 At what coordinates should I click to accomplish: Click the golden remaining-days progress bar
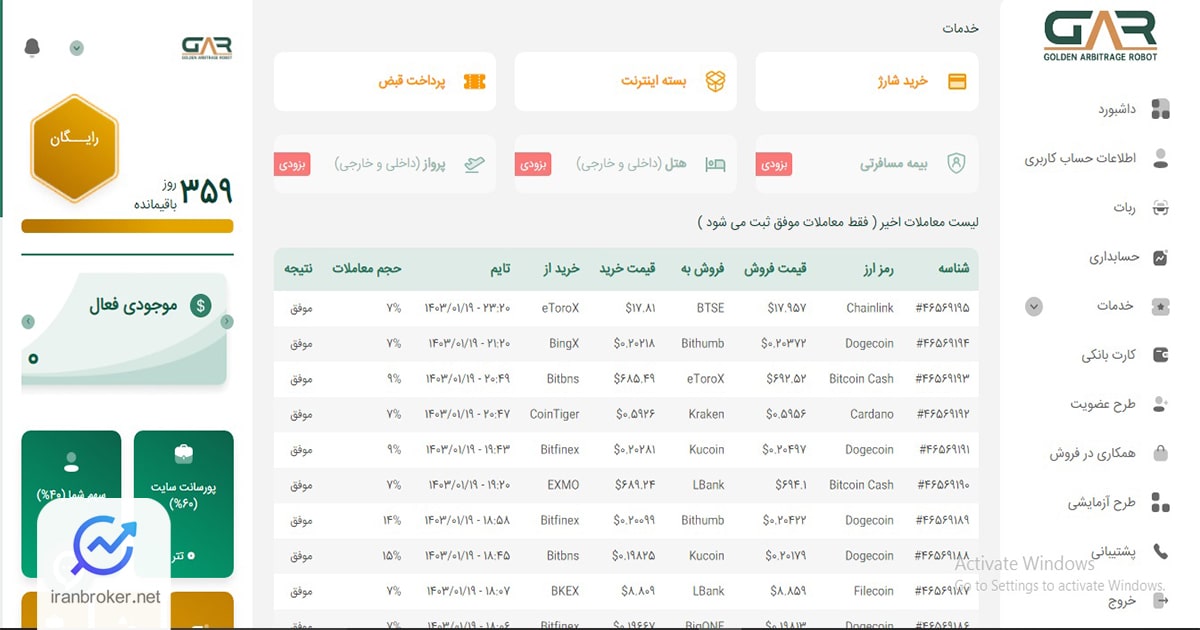tap(127, 226)
